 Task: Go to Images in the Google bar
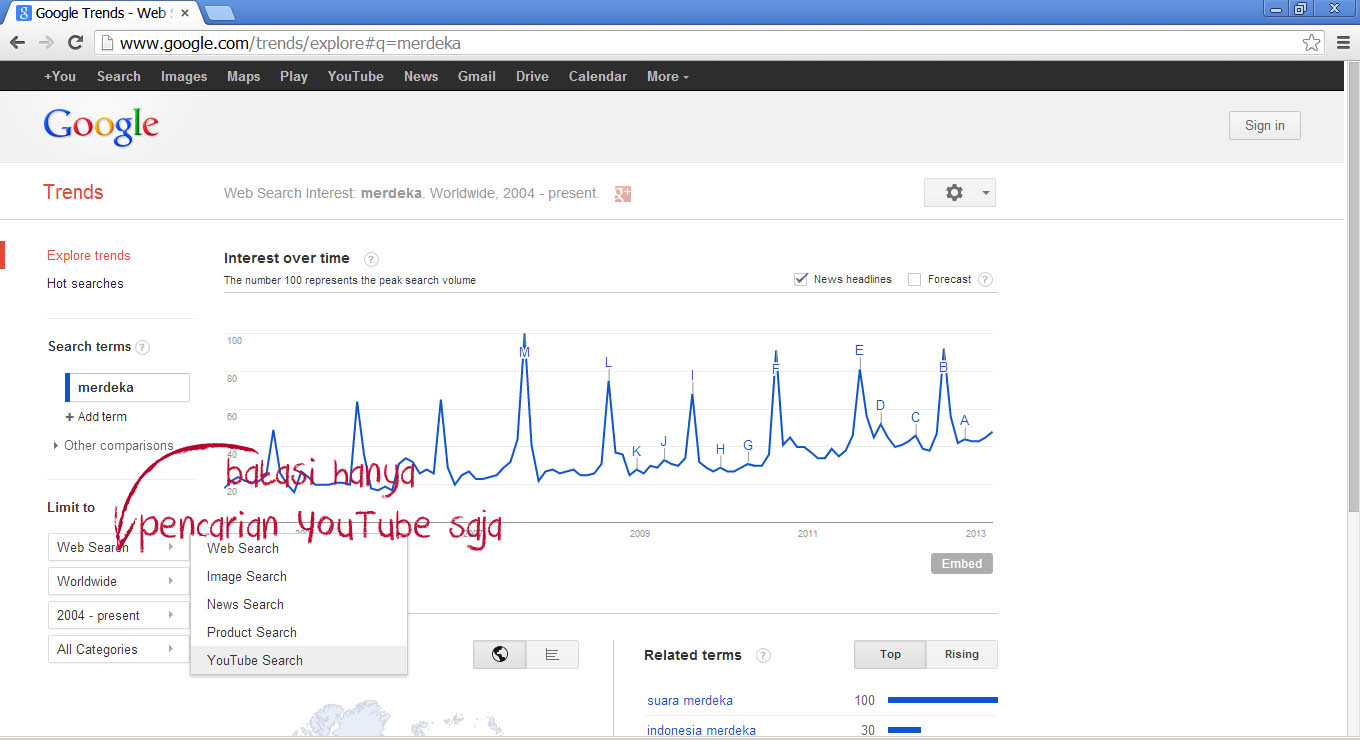pos(184,76)
